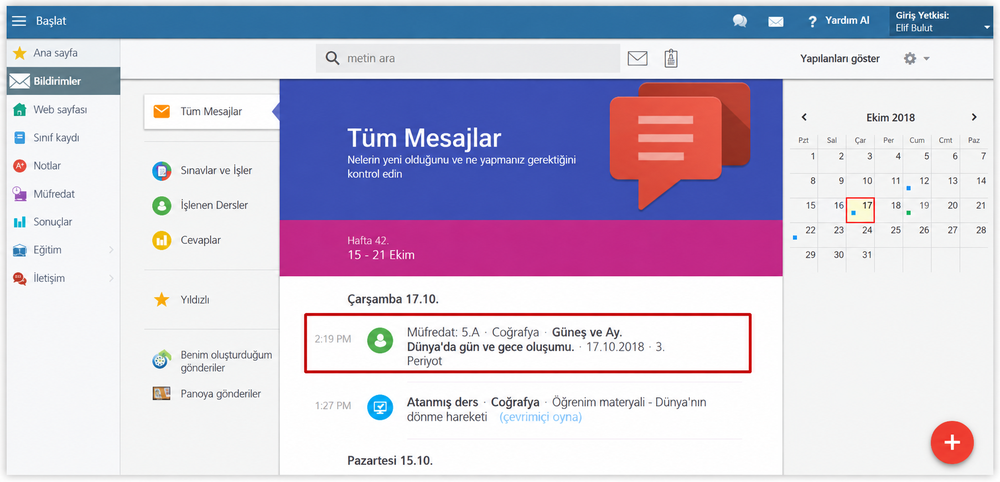
Task: Click the envelope icon in the top bar
Action: [776, 22]
